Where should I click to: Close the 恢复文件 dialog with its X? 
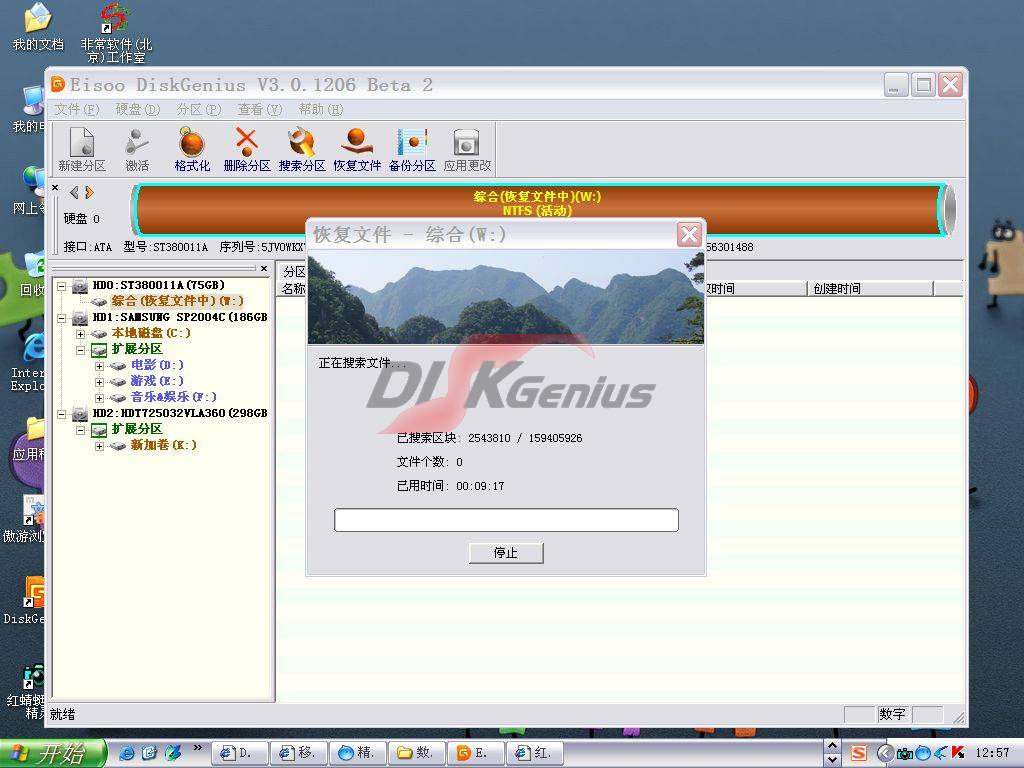[689, 234]
